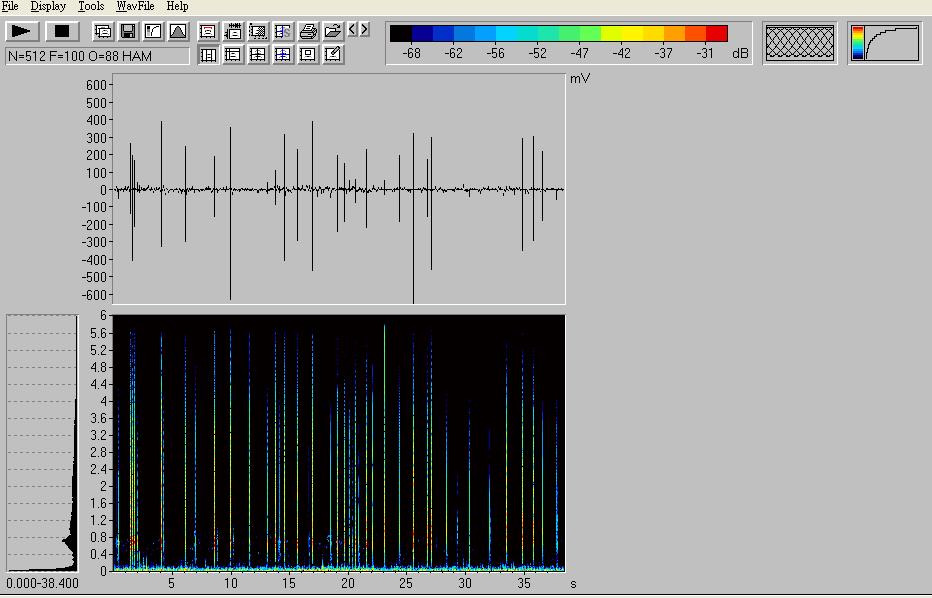The width and height of the screenshot is (932, 598).
Task: Click the left arrow scroll button
Action: [352, 30]
